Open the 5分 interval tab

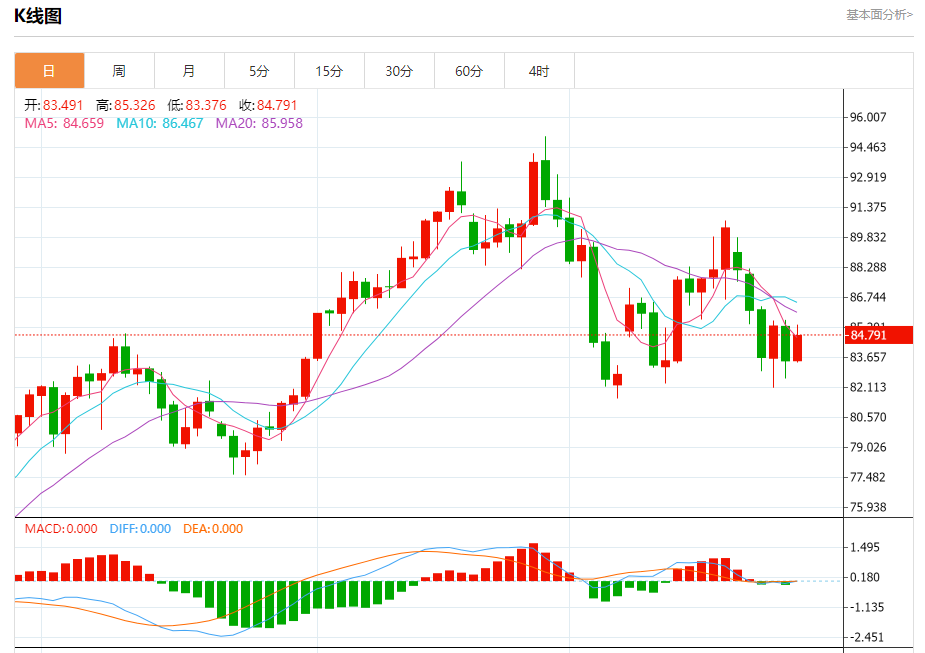pyautogui.click(x=259, y=71)
